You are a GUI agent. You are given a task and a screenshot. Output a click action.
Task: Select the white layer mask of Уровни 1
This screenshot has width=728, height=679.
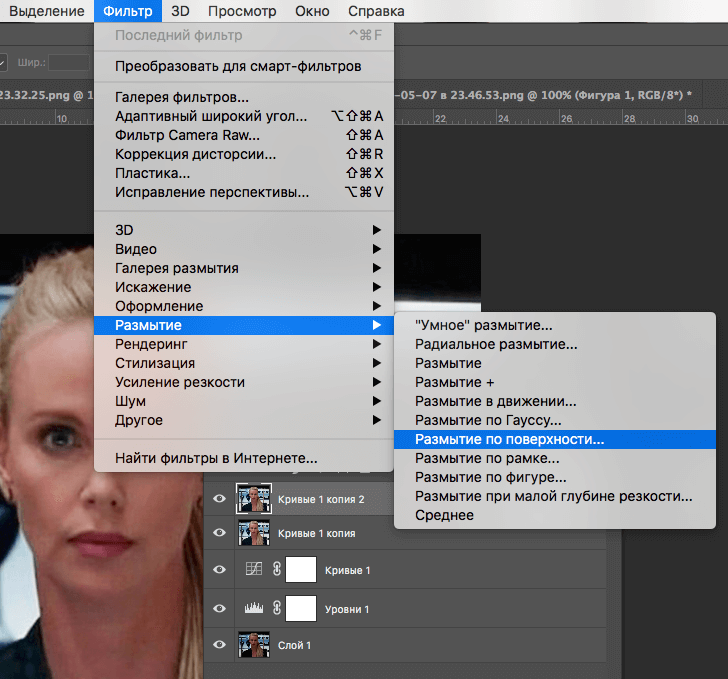[301, 608]
